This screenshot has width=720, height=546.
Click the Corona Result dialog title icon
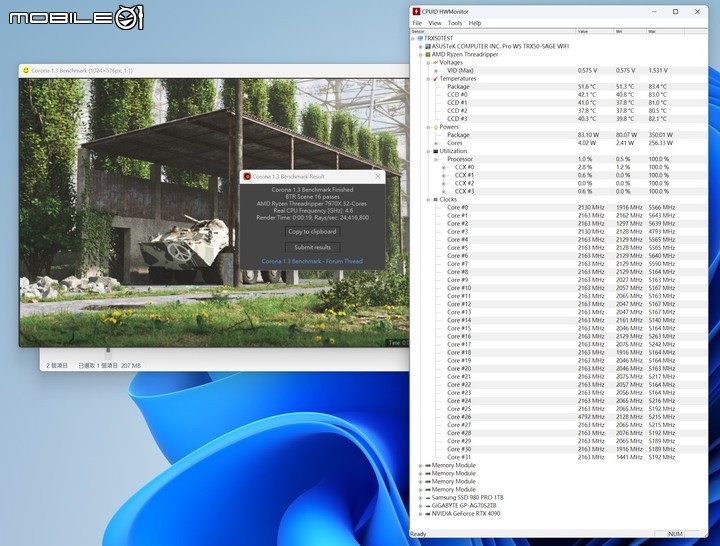(x=247, y=176)
